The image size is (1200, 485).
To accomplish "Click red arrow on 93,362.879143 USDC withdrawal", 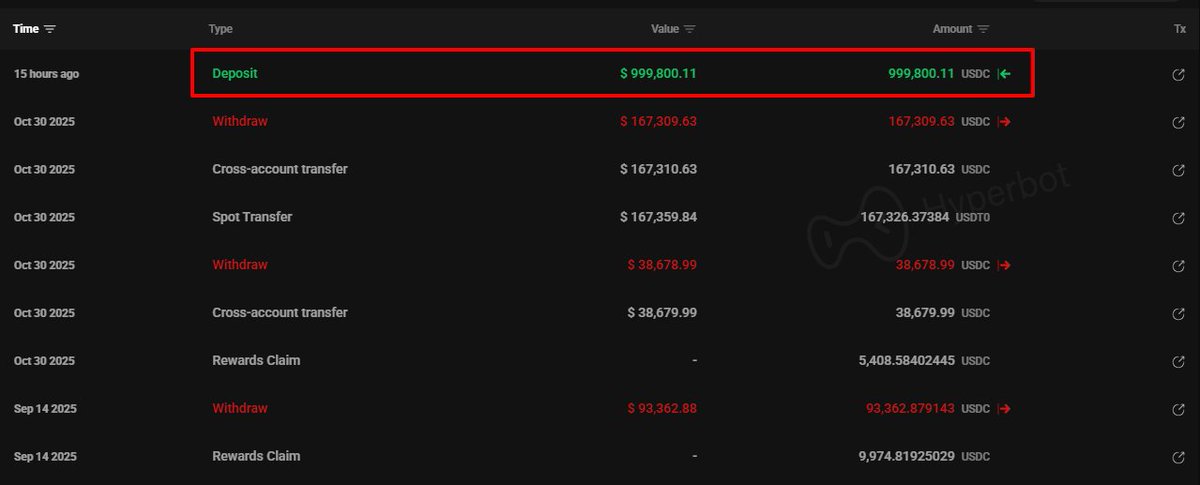I will click(1005, 409).
